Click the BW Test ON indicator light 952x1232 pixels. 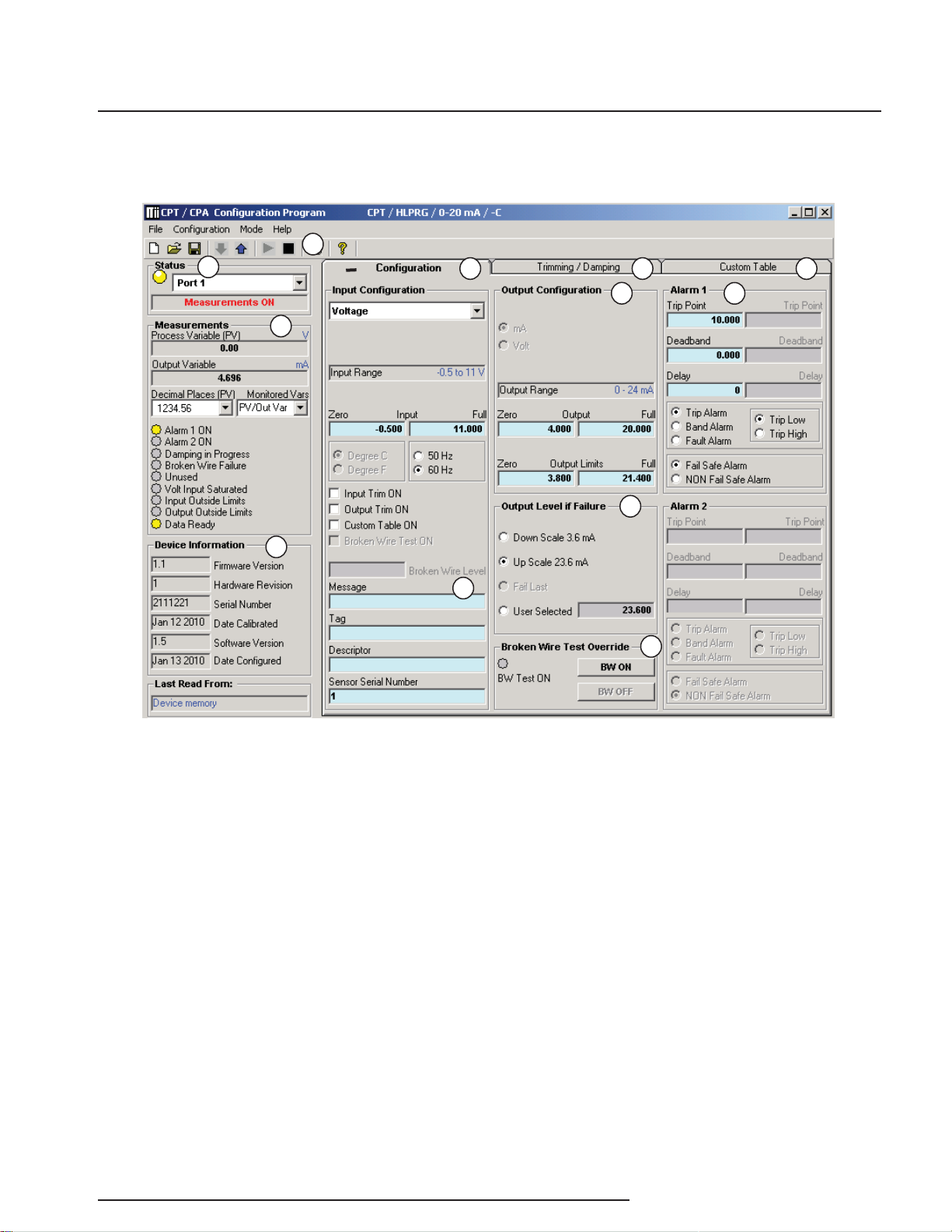503,664
